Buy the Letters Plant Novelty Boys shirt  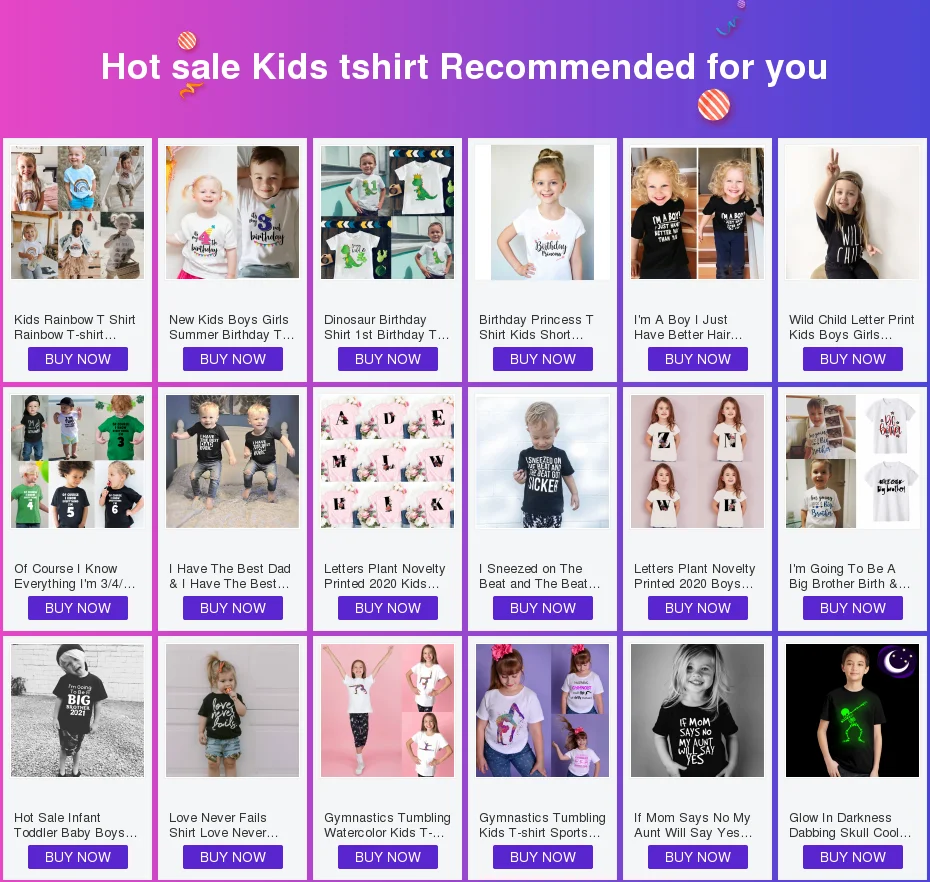(698, 608)
